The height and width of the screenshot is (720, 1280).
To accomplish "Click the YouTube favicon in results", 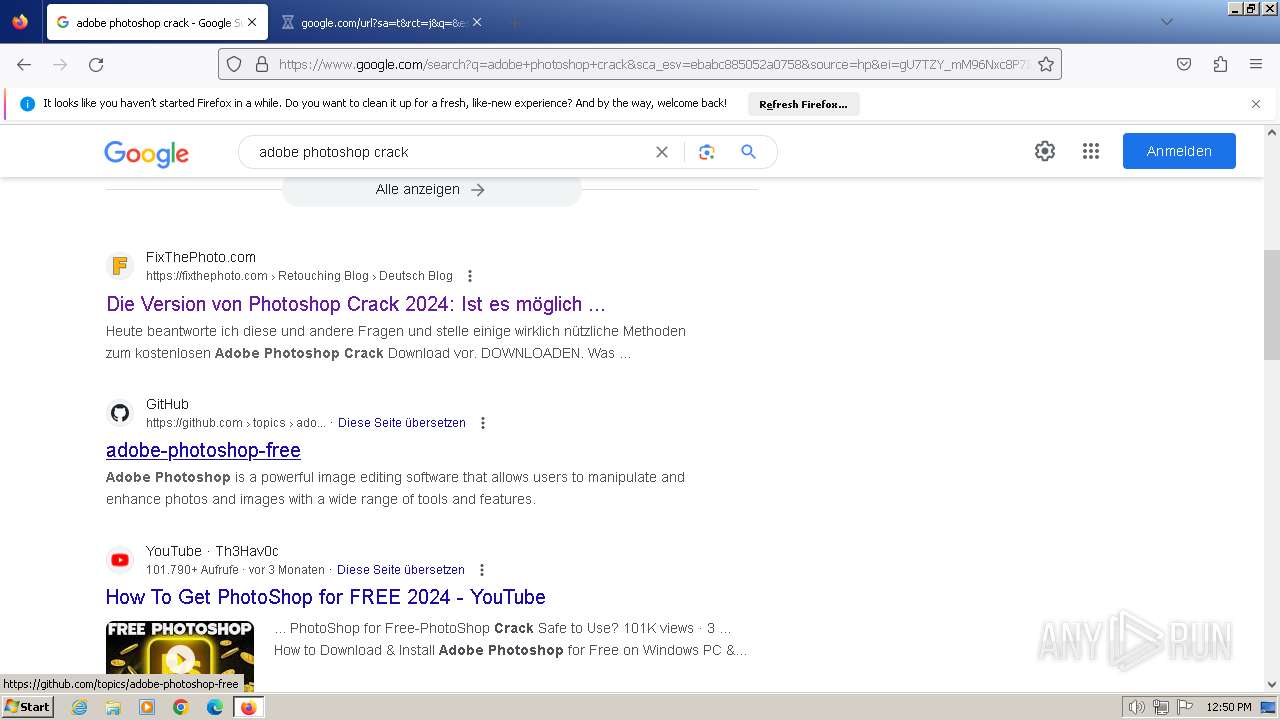I will (x=120, y=560).
